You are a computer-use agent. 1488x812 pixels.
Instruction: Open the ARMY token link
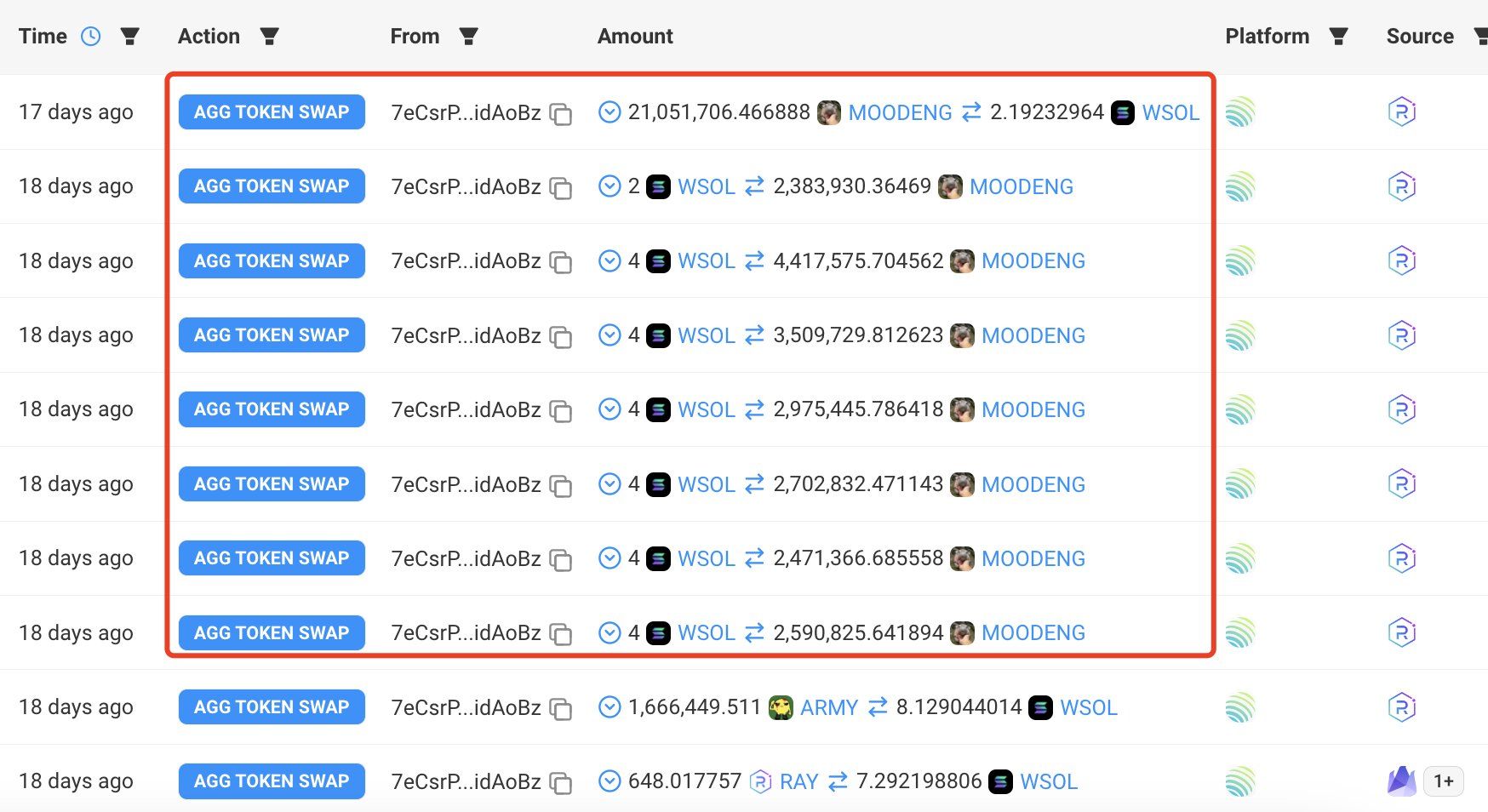coord(828,707)
